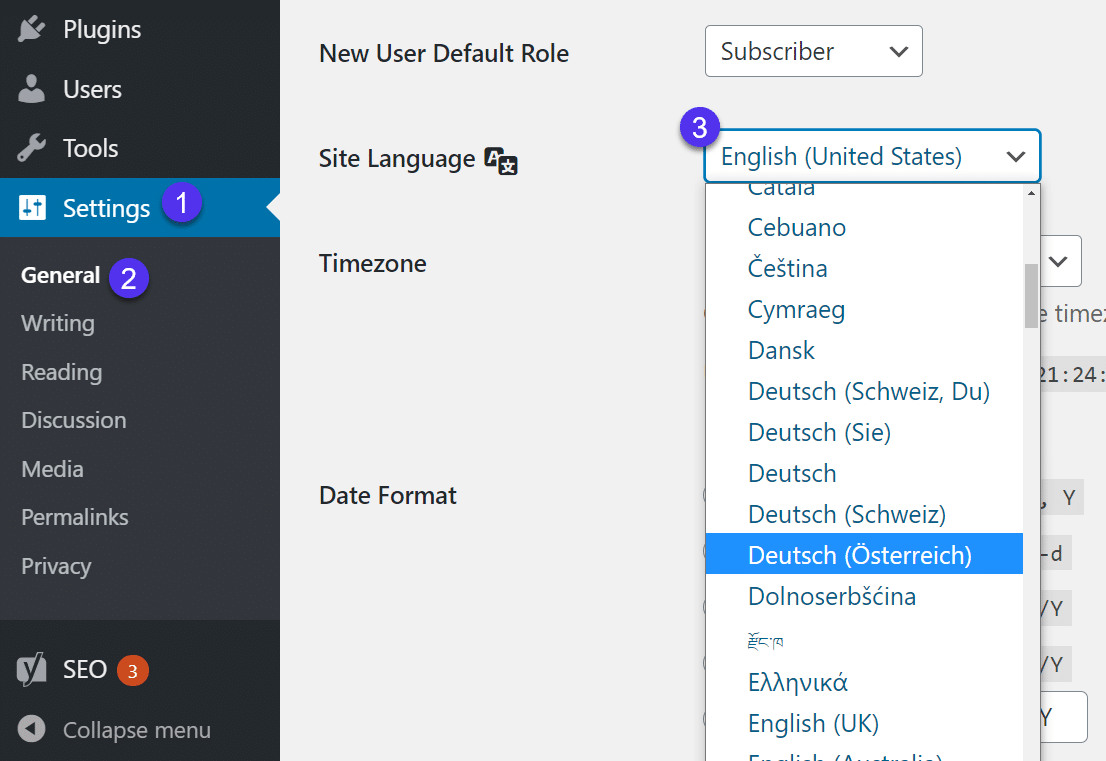Open the Timezone dropdown

(x=1059, y=261)
